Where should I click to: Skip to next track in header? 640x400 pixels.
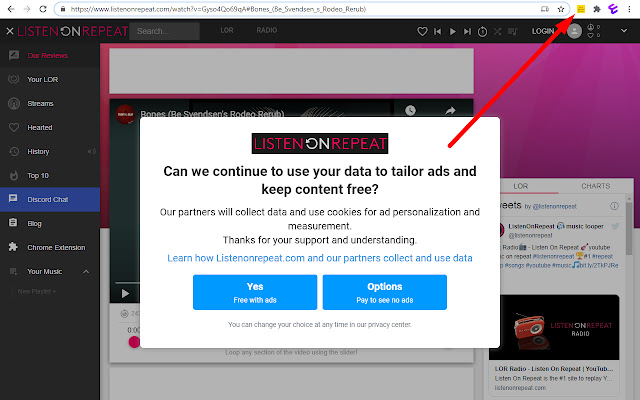click(467, 31)
